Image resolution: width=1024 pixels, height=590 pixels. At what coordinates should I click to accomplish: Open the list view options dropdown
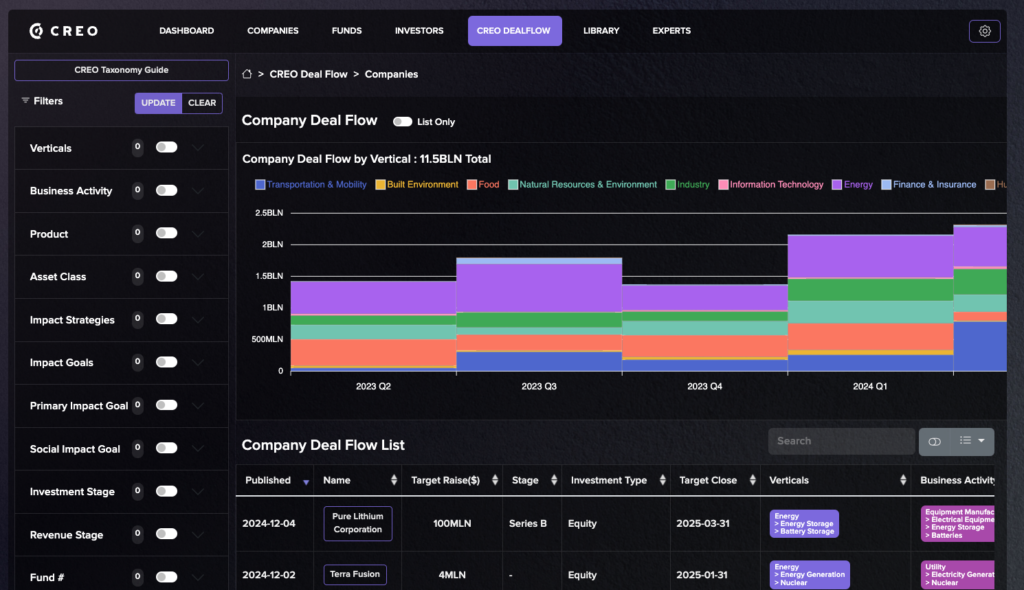(x=972, y=441)
